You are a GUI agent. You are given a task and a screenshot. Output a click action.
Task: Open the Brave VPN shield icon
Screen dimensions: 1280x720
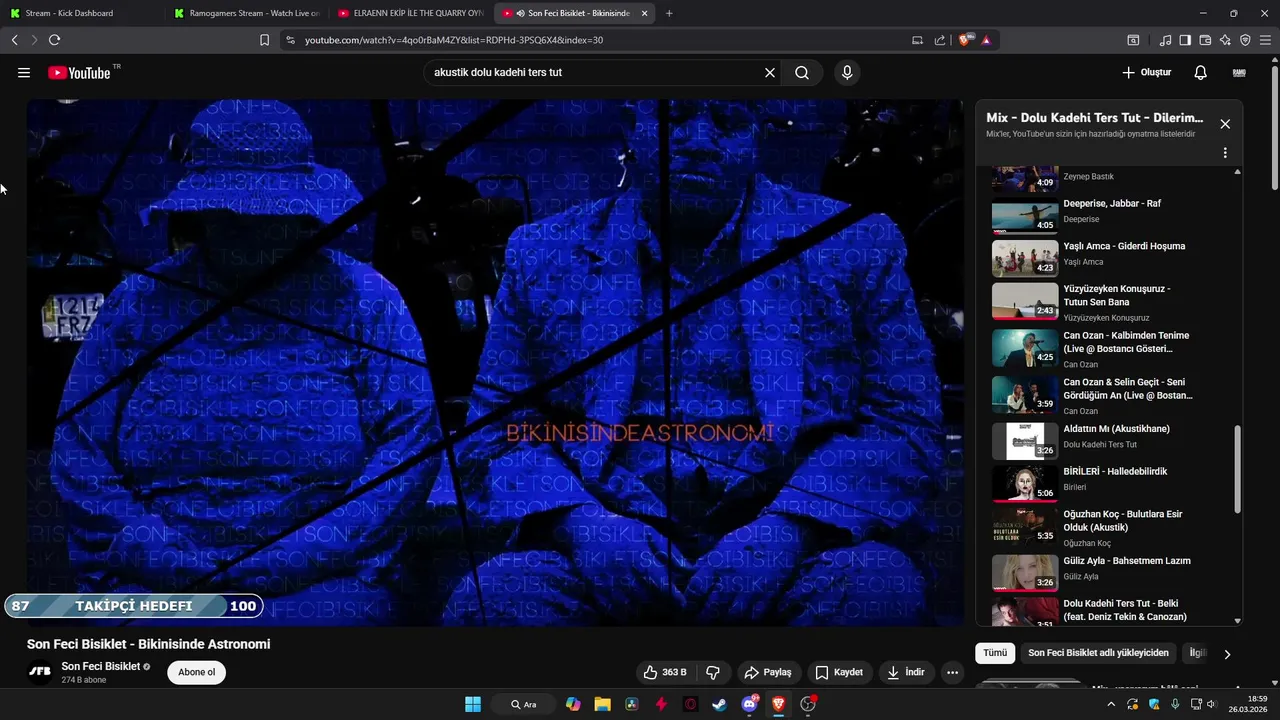(1245, 40)
